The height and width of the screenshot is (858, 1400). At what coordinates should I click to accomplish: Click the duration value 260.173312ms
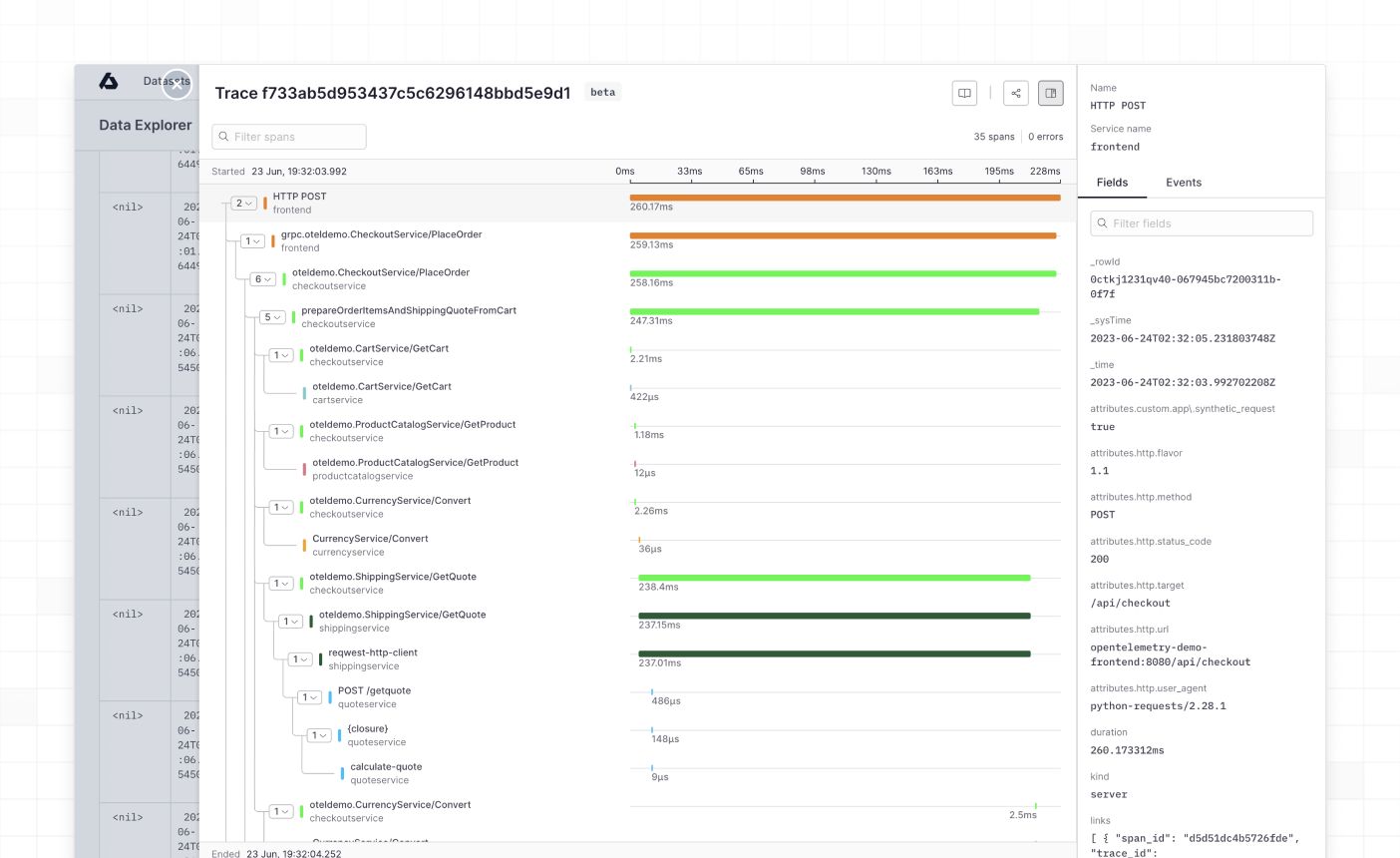click(1128, 750)
